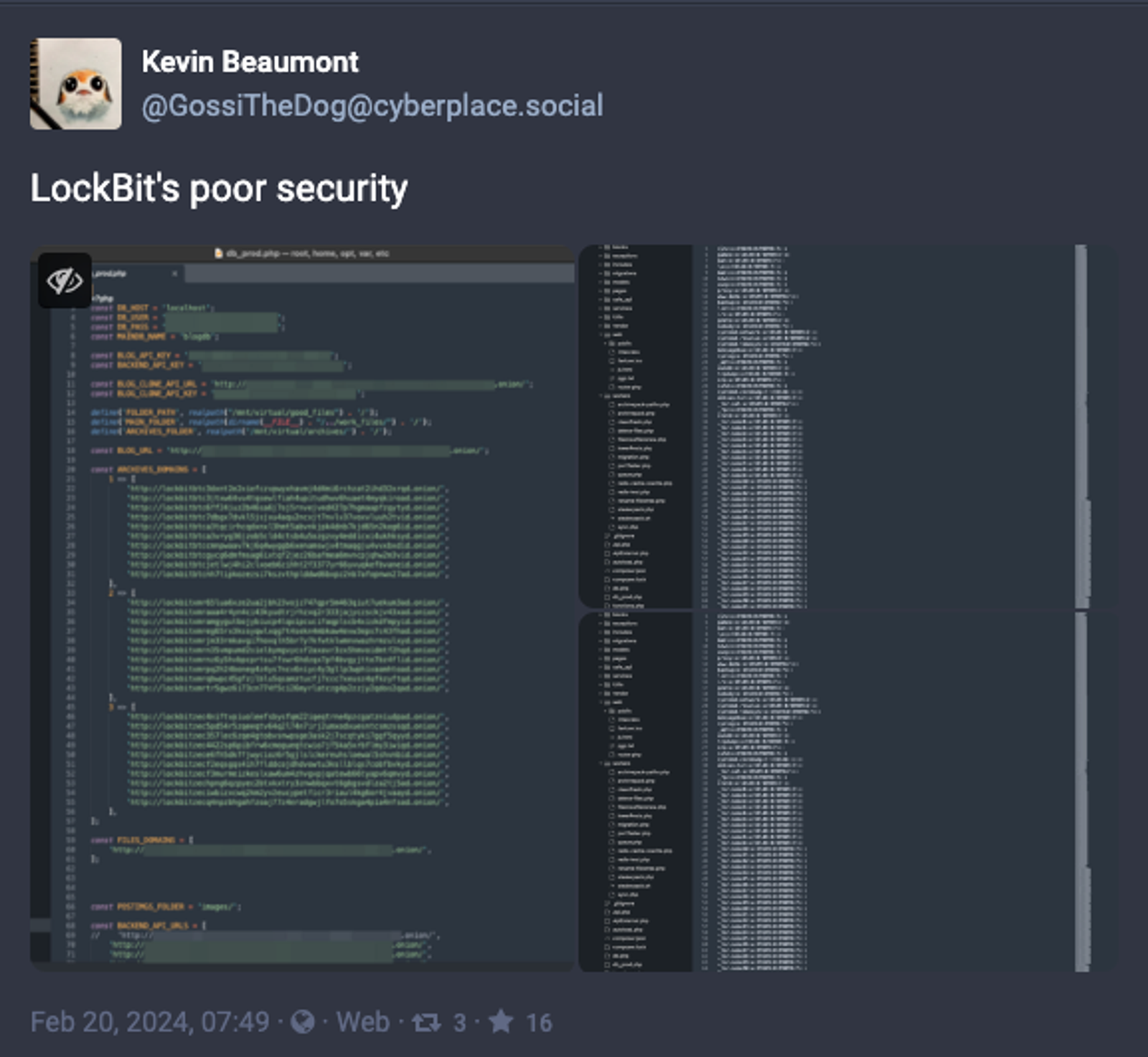Click the globe public visibility icon

(x=302, y=1022)
